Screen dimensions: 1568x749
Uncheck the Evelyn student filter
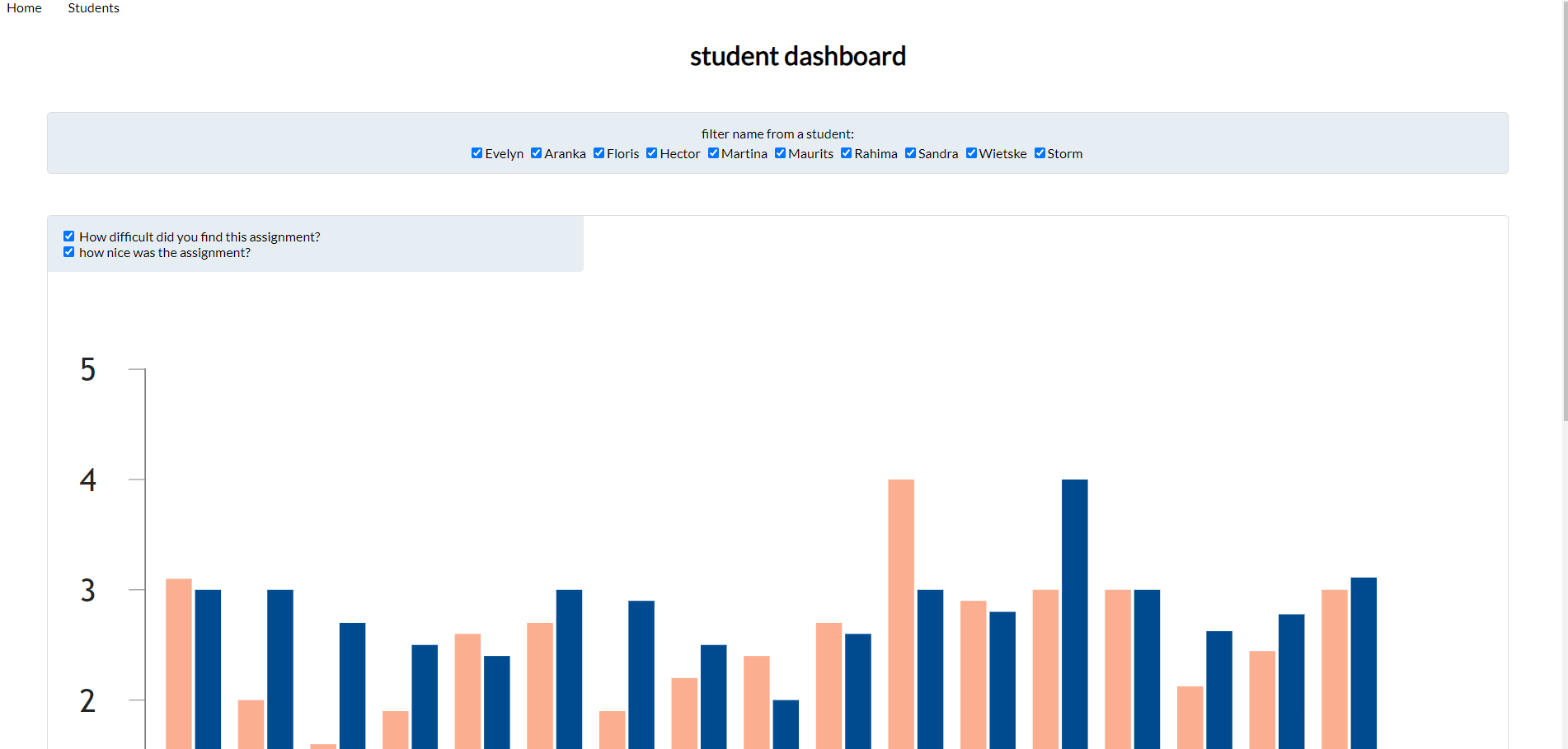(477, 152)
